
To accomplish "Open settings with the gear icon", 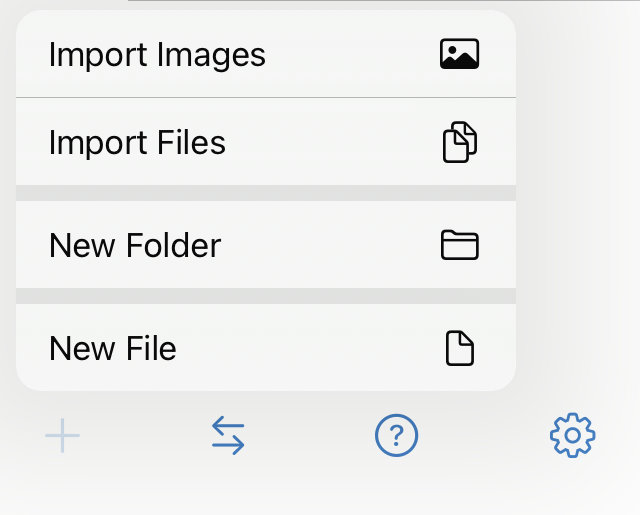I will (572, 435).
